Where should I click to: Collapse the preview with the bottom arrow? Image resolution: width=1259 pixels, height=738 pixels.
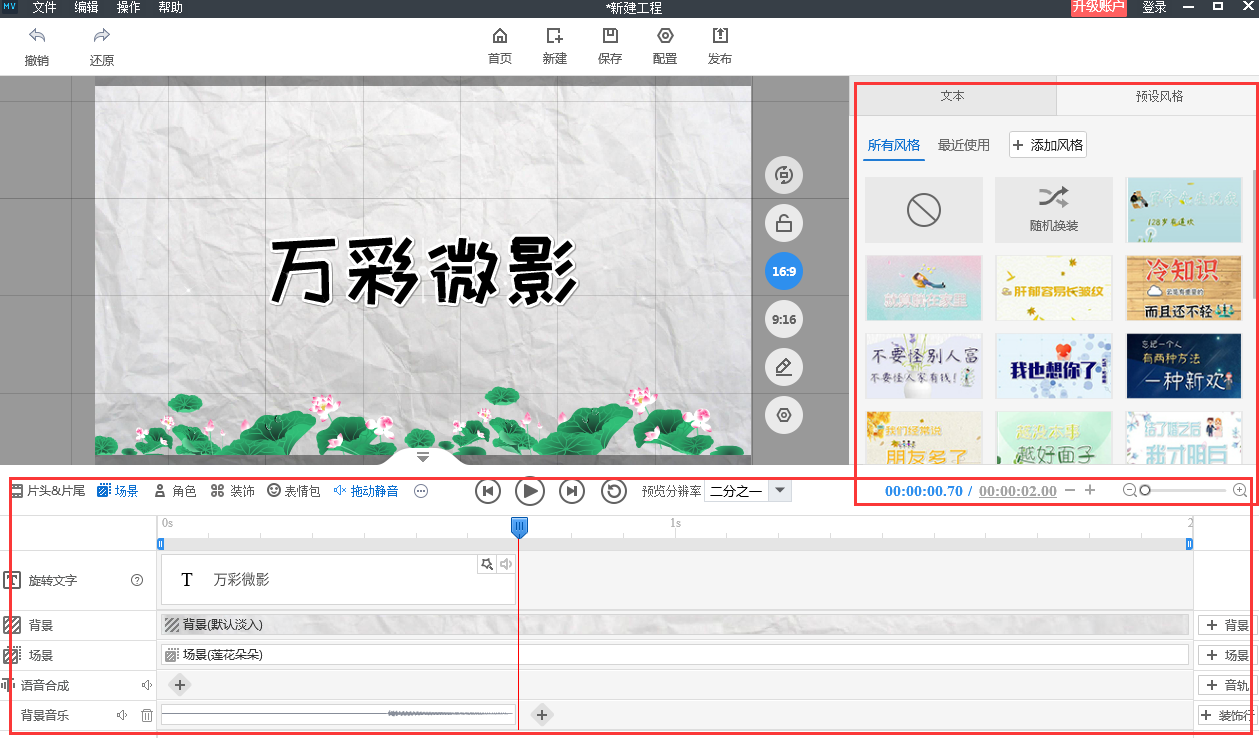(423, 456)
